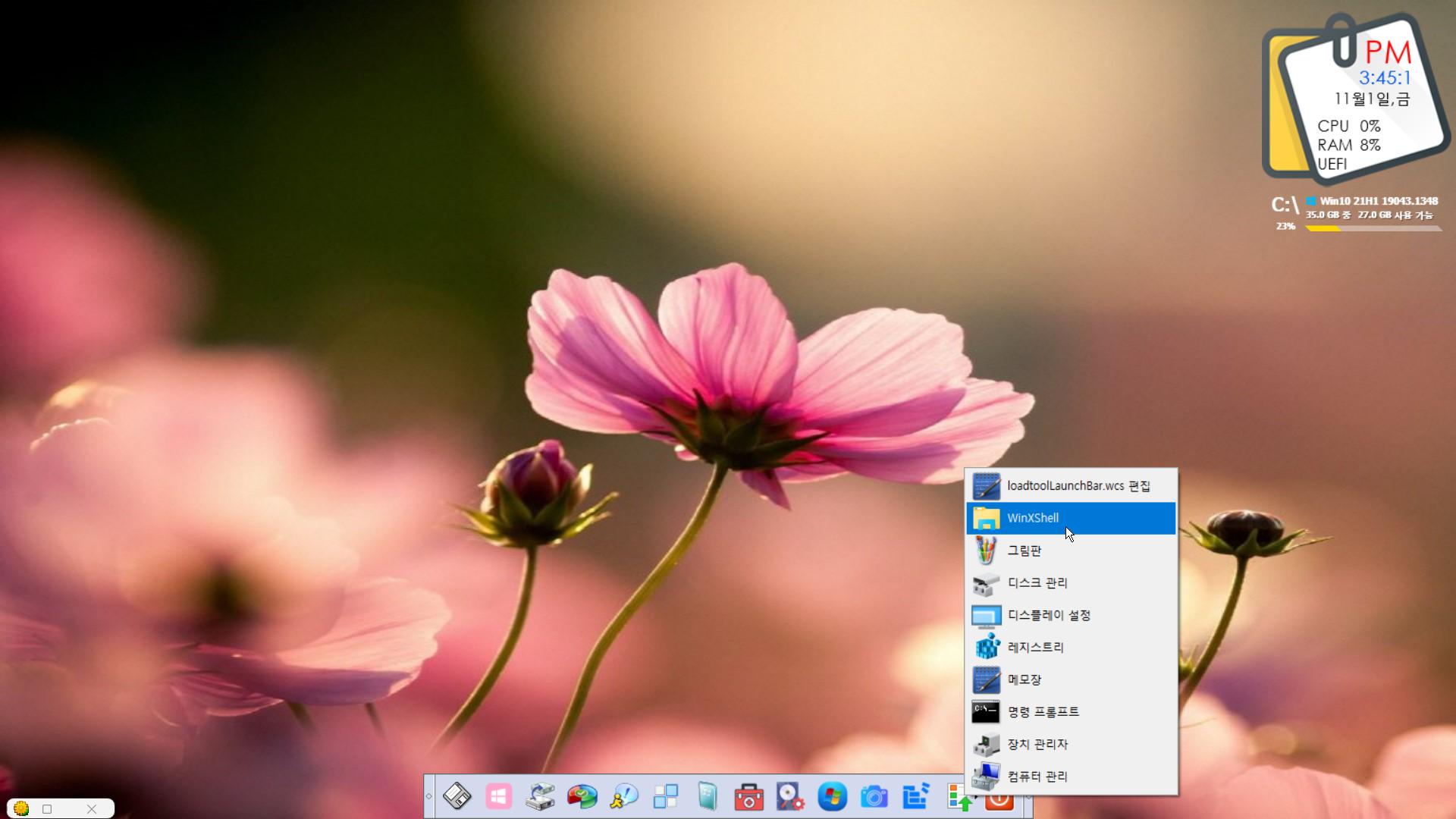Launch 메모장 from the menu

[x=1071, y=679]
